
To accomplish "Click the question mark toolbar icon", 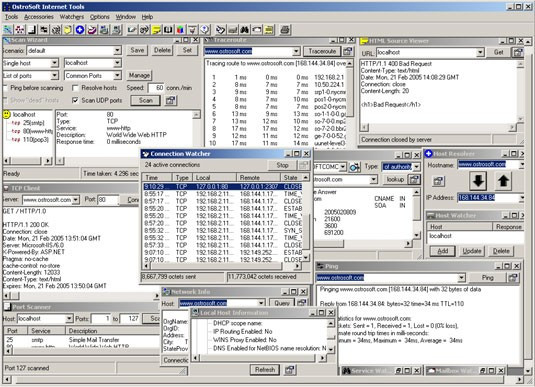I will [205, 30].
